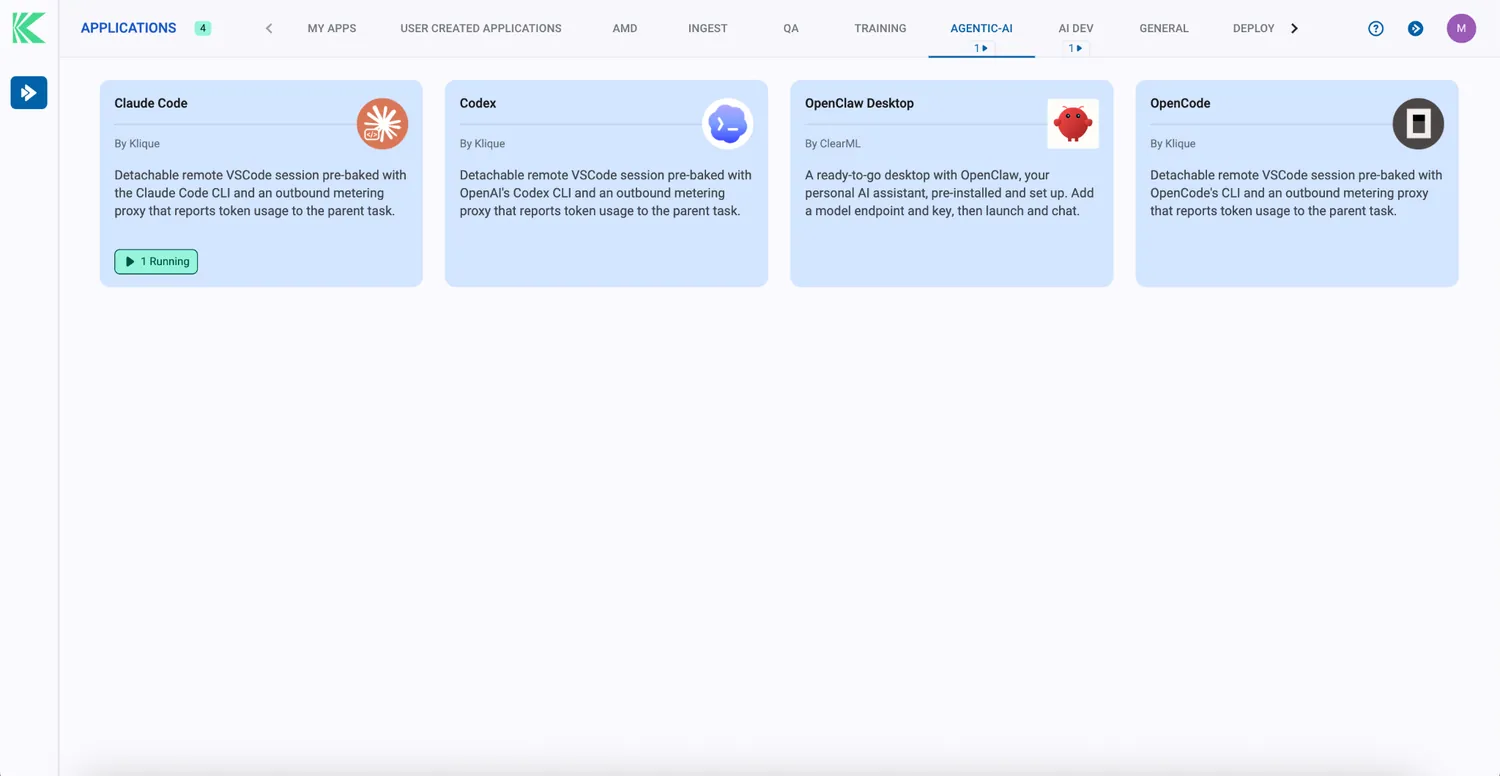Click the Claude Code card description text
Viewport: 1500px width, 776px height.
tap(260, 193)
